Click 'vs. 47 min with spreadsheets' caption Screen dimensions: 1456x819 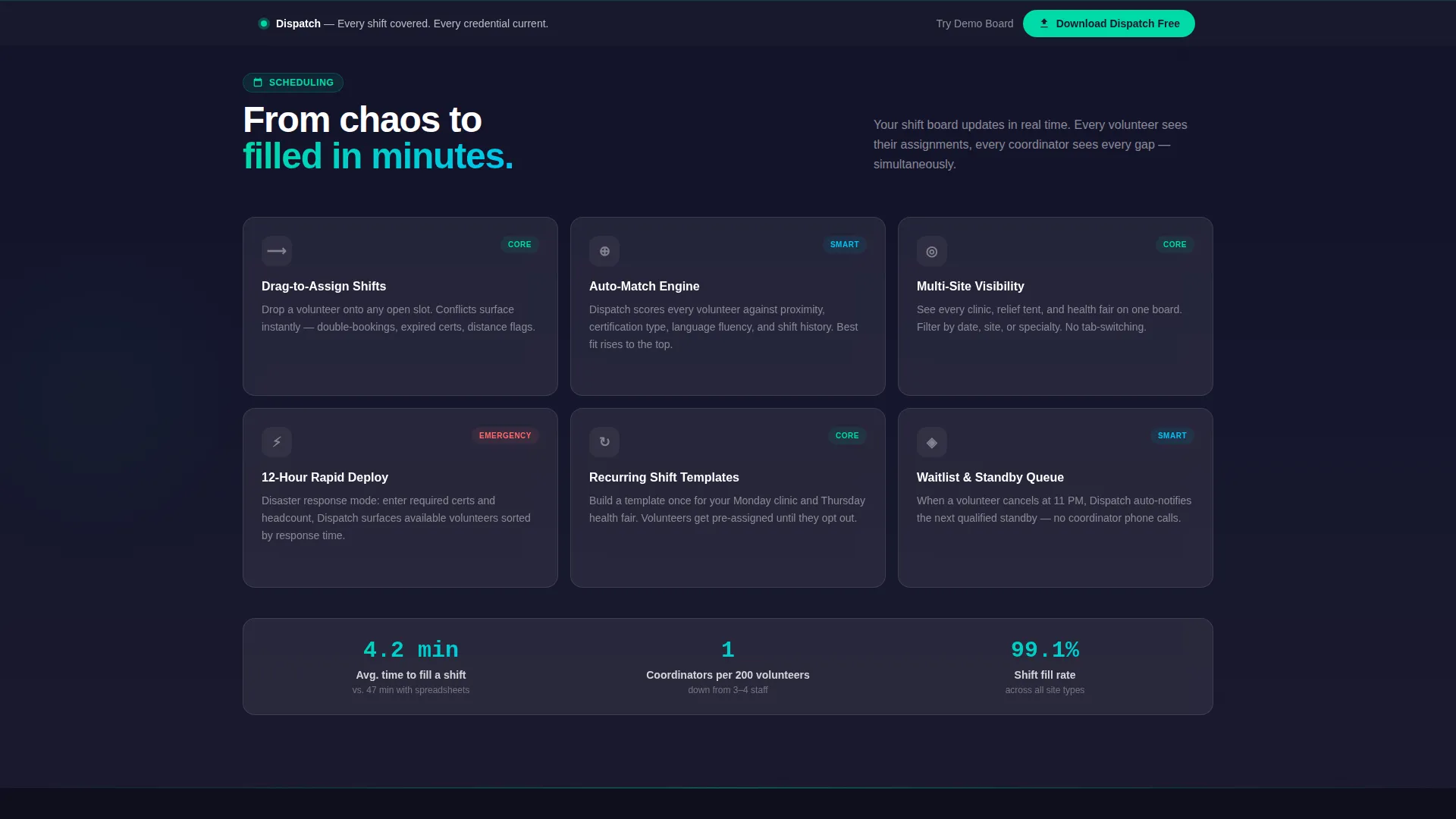[x=411, y=690]
